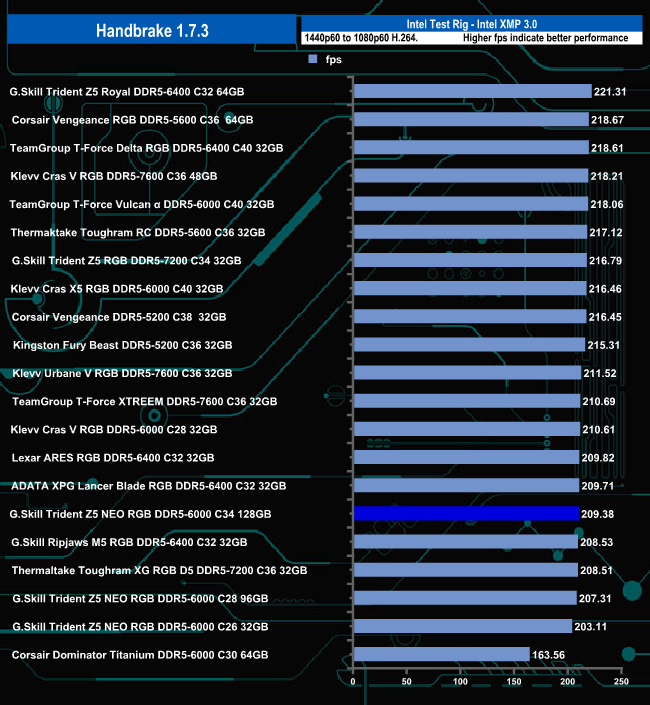This screenshot has height=705, width=650.
Task: Click the 218.67 fps value
Action: 607,120
